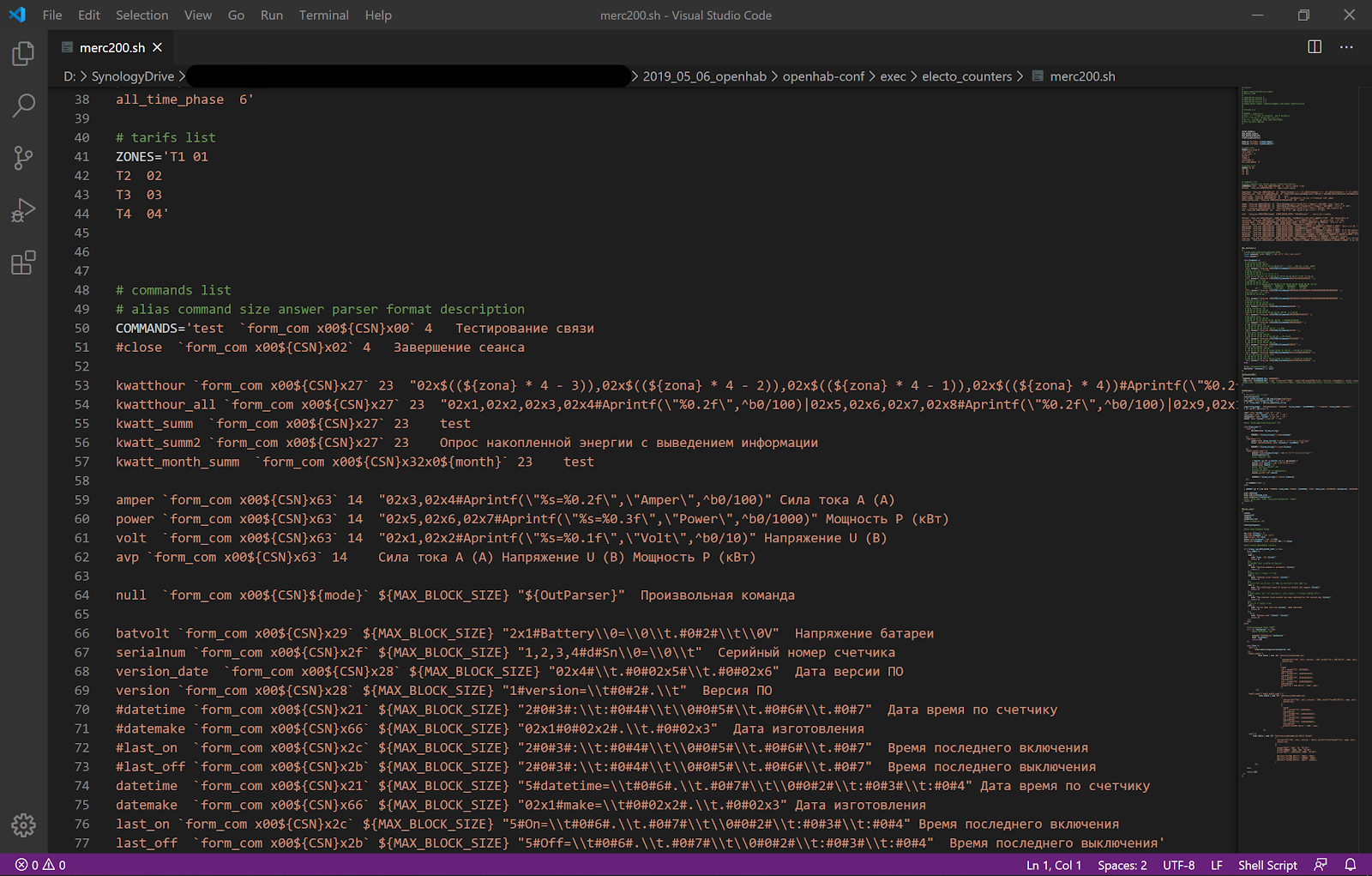This screenshot has height=876, width=1372.
Task: Open notifications bell in status bar
Action: pos(1351,865)
